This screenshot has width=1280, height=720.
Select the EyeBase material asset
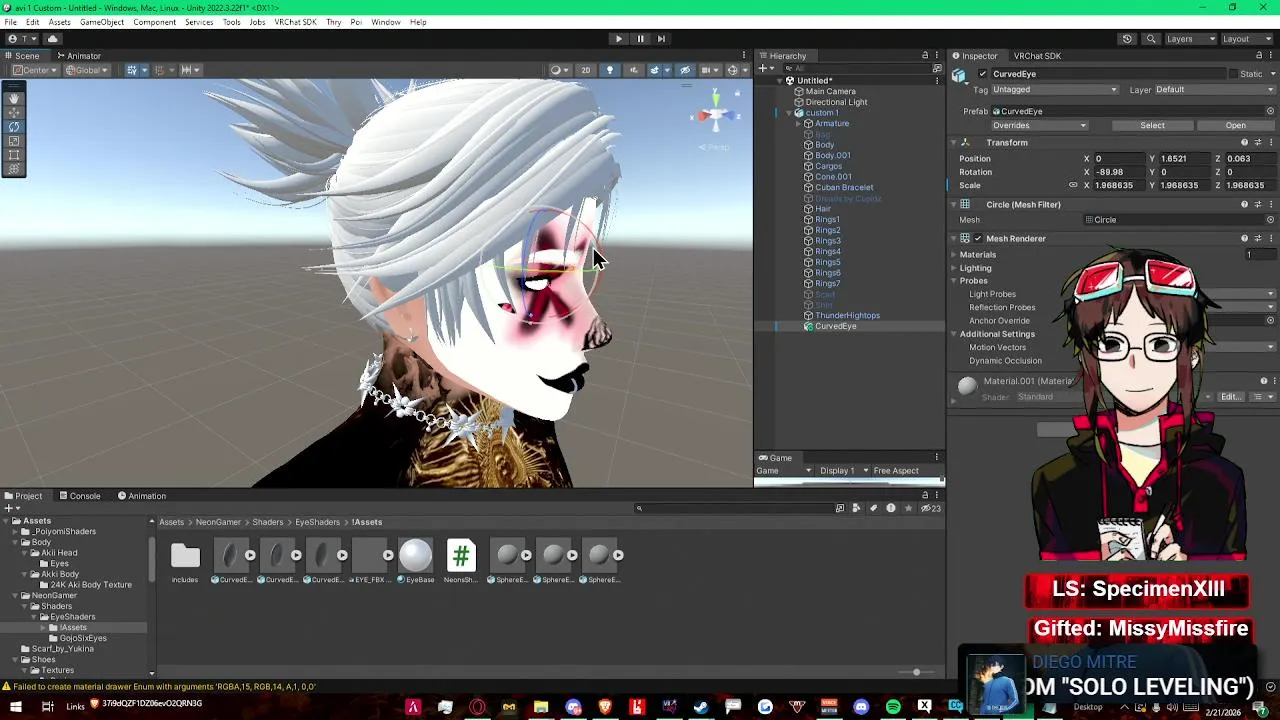(415, 562)
